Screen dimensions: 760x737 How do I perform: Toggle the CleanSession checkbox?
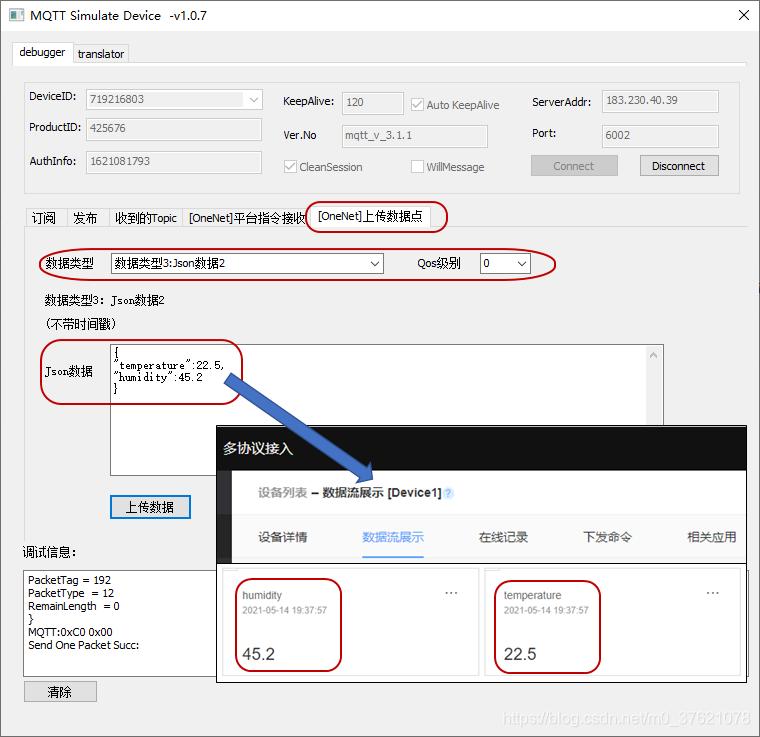290,167
